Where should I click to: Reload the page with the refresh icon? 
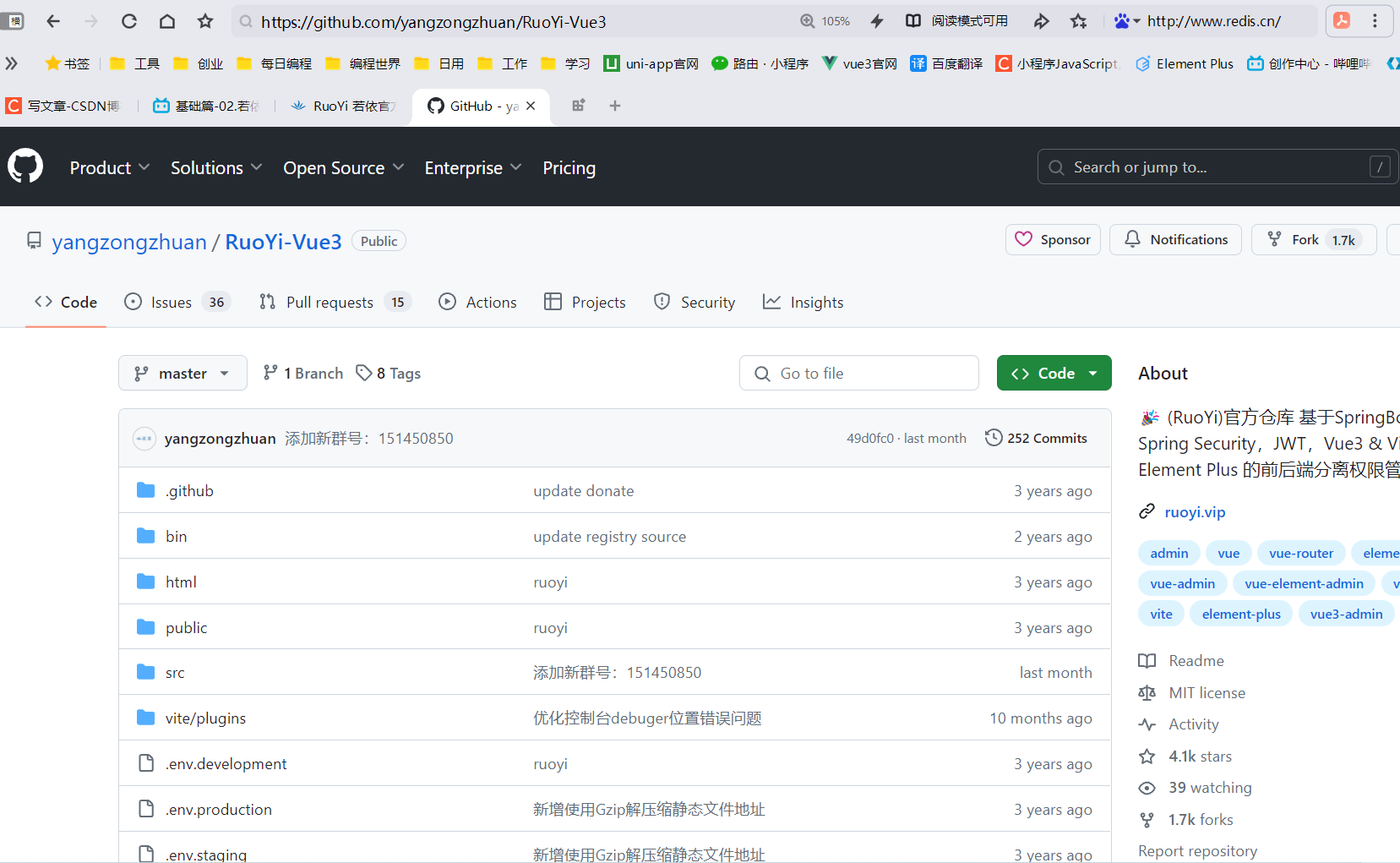pyautogui.click(x=128, y=21)
